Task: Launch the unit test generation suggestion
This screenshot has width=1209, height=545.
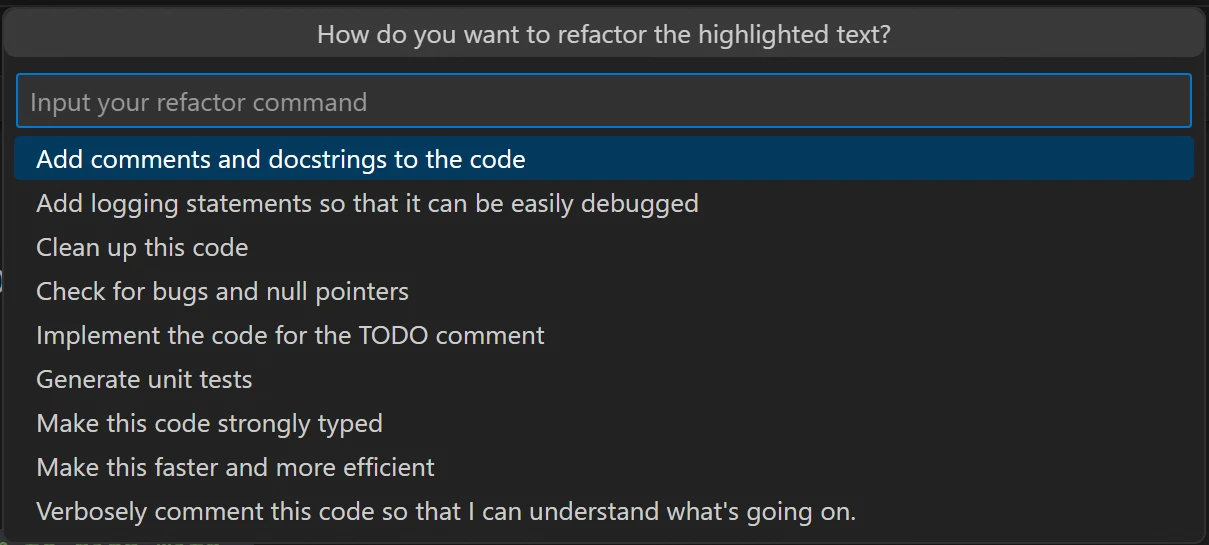Action: [144, 379]
